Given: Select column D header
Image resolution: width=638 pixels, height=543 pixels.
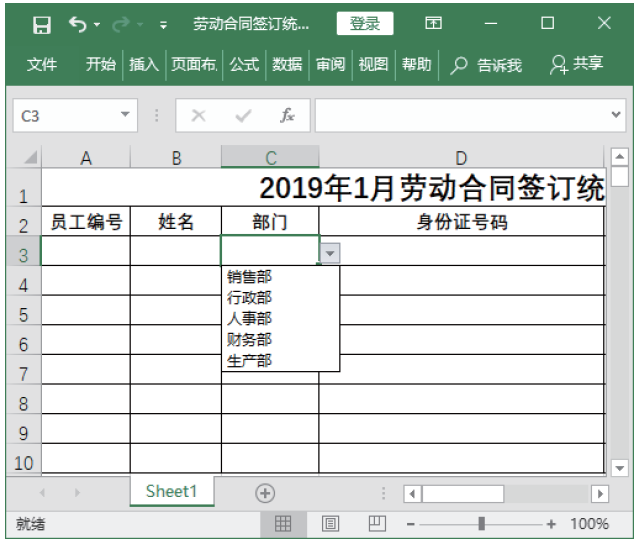Looking at the screenshot, I should [461, 158].
